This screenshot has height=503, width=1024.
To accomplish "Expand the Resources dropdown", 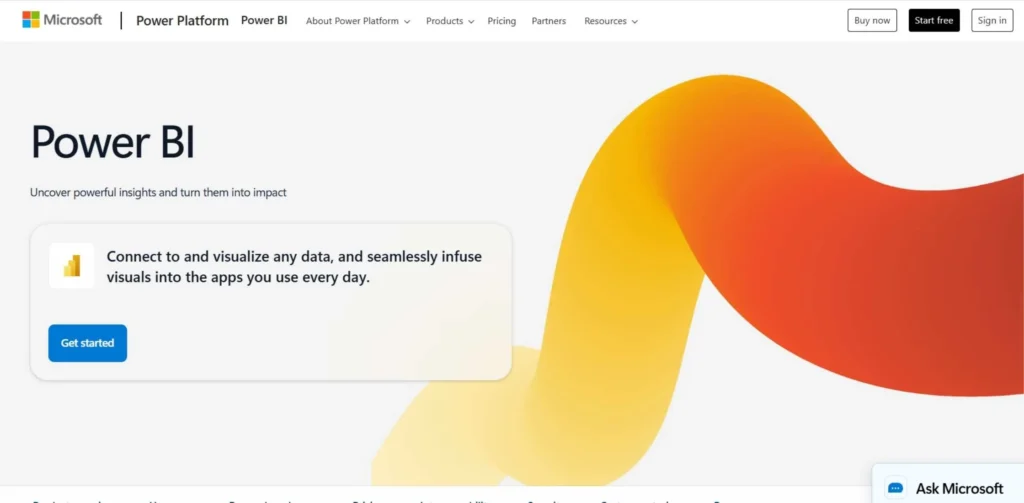I will coord(610,21).
